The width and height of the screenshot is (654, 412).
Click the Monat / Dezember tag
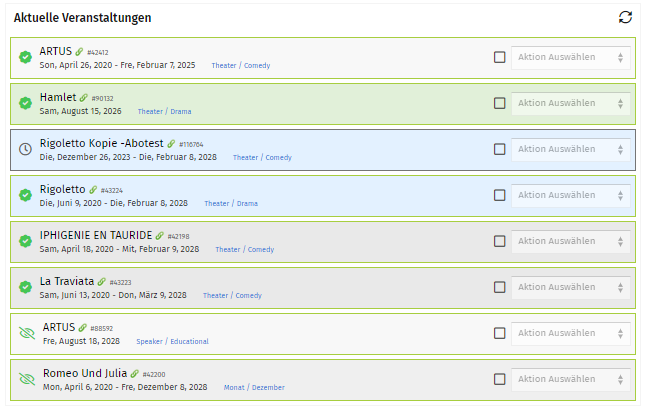pos(252,388)
